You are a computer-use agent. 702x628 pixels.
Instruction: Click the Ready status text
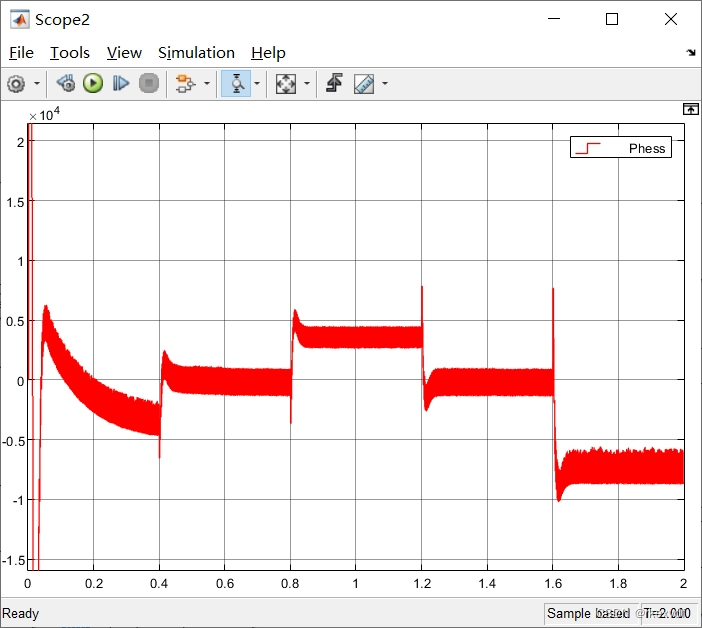point(21,613)
